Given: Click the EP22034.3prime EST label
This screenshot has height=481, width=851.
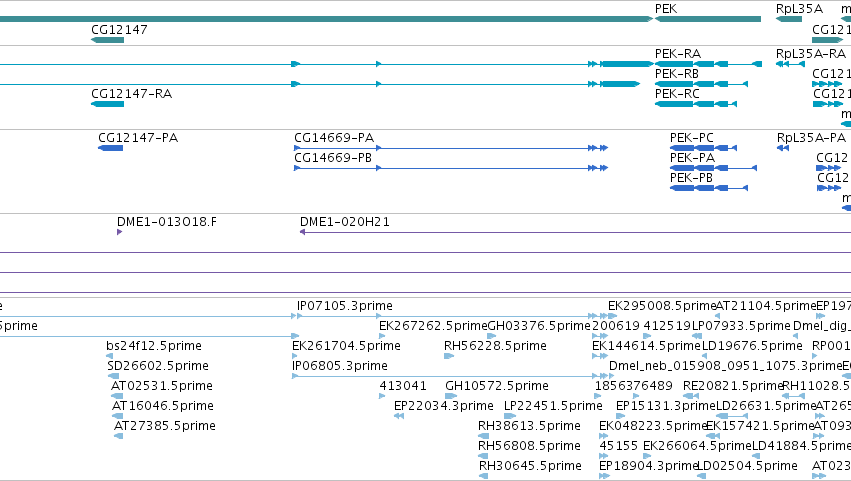Looking at the screenshot, I should pos(444,406).
